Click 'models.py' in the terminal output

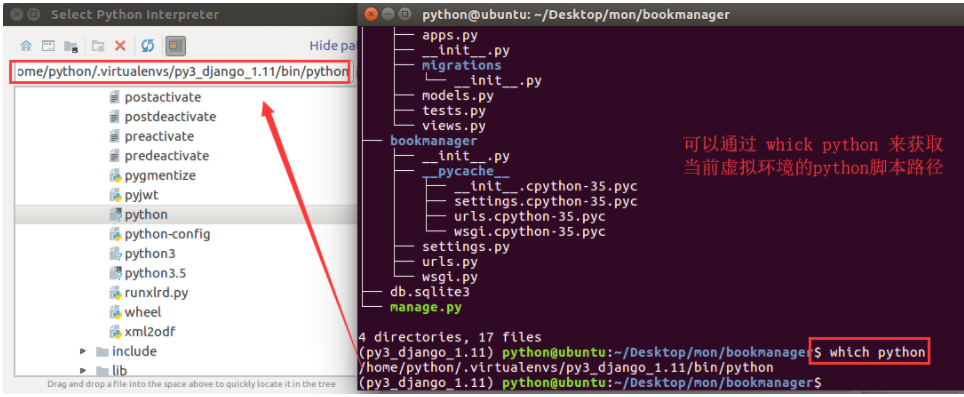458,96
